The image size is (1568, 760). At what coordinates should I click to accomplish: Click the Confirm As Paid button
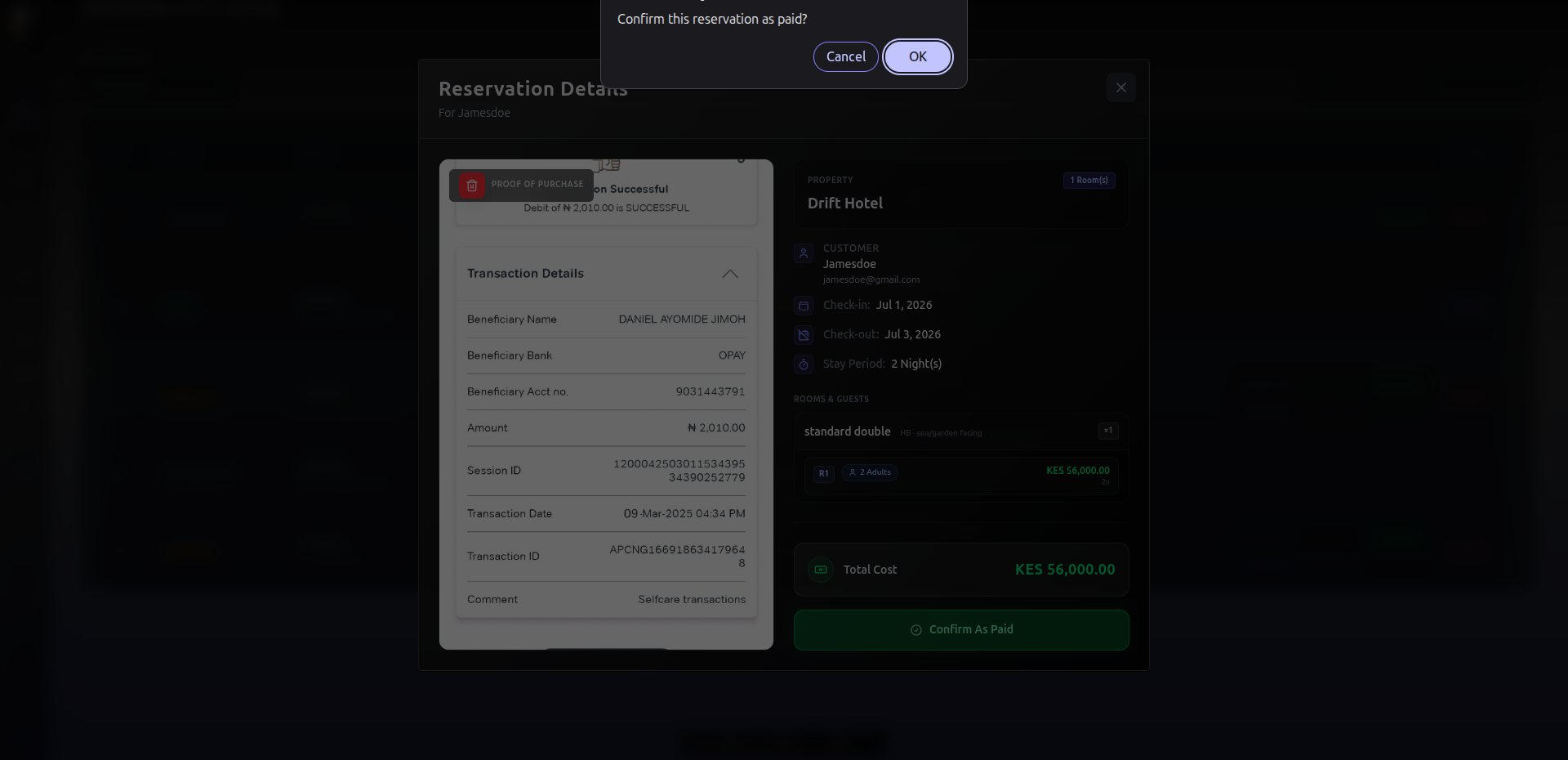click(x=961, y=629)
